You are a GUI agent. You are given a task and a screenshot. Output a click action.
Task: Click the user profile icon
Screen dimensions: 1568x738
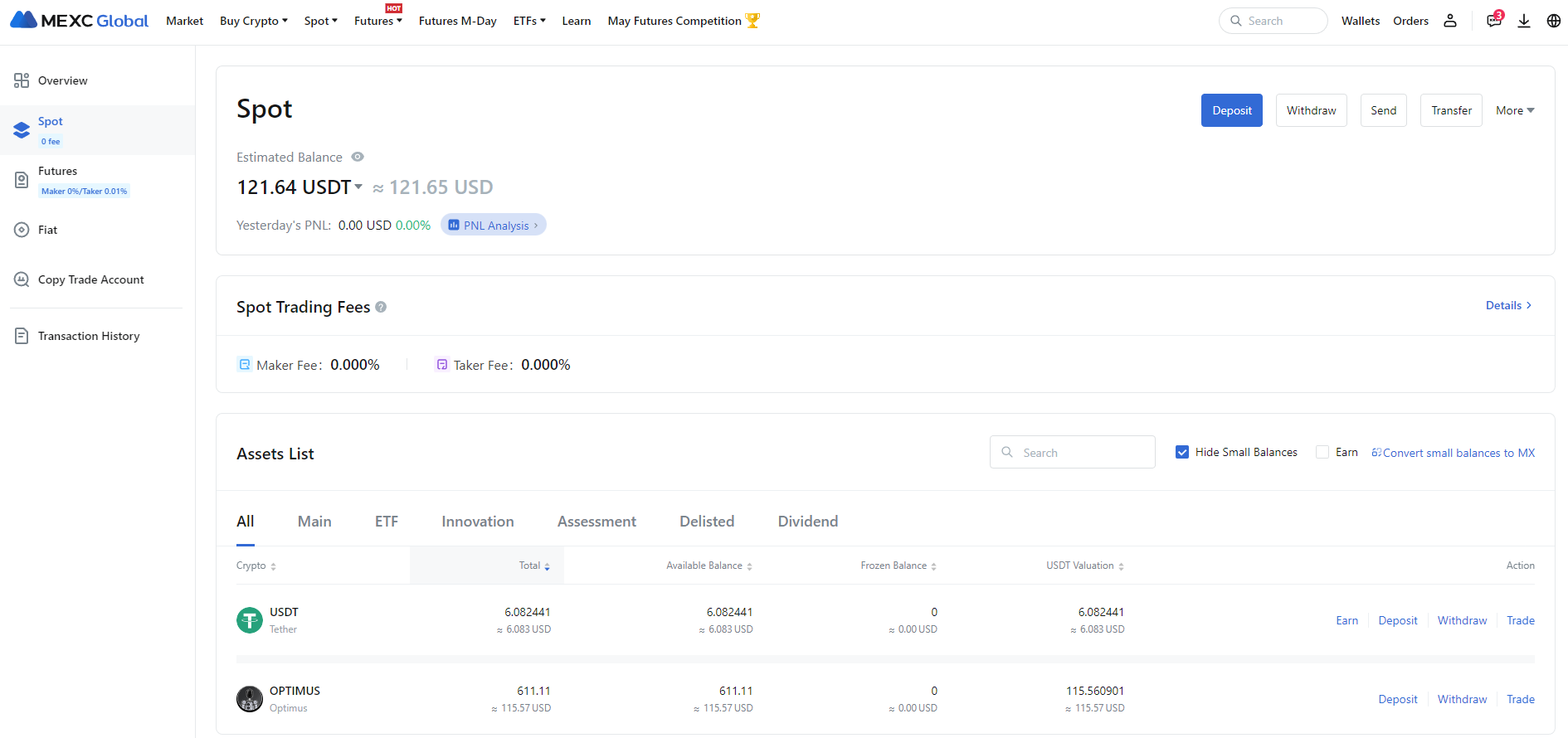pos(1450,21)
